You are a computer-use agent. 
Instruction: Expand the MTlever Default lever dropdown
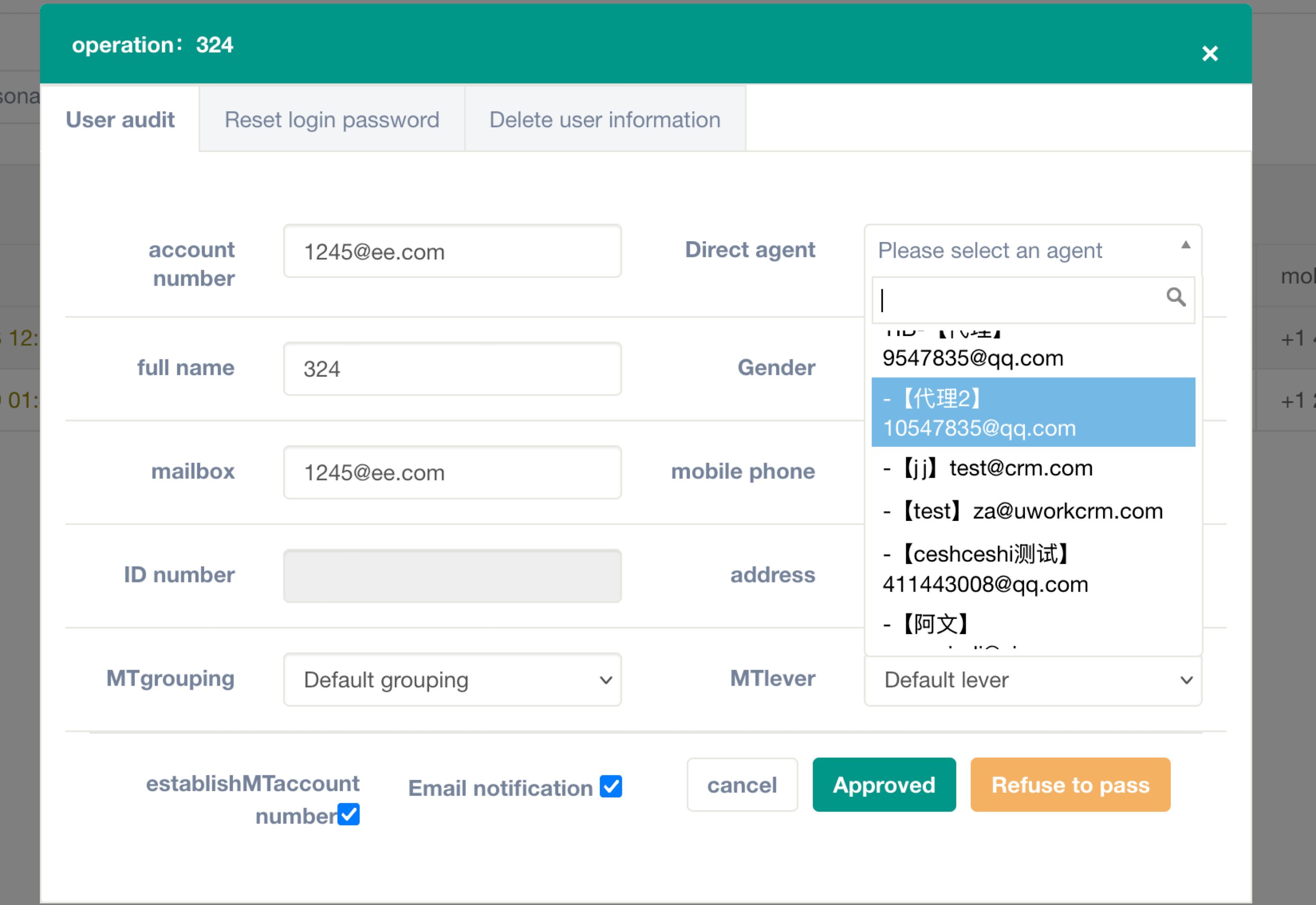pos(1033,679)
